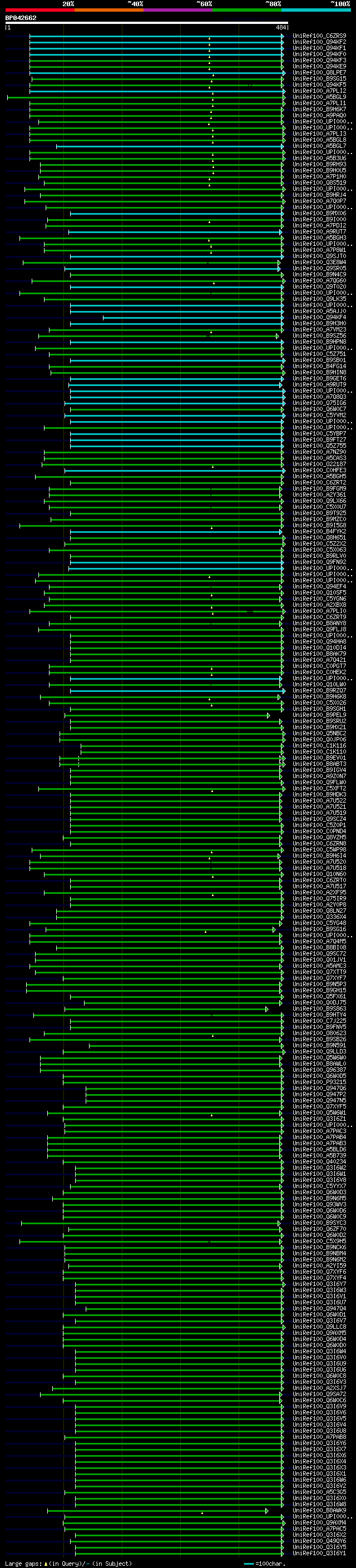Select hit label UniRef100_C0PGT7
Image resolution: width=356 pixels, height=1568 pixels.
click(x=319, y=666)
